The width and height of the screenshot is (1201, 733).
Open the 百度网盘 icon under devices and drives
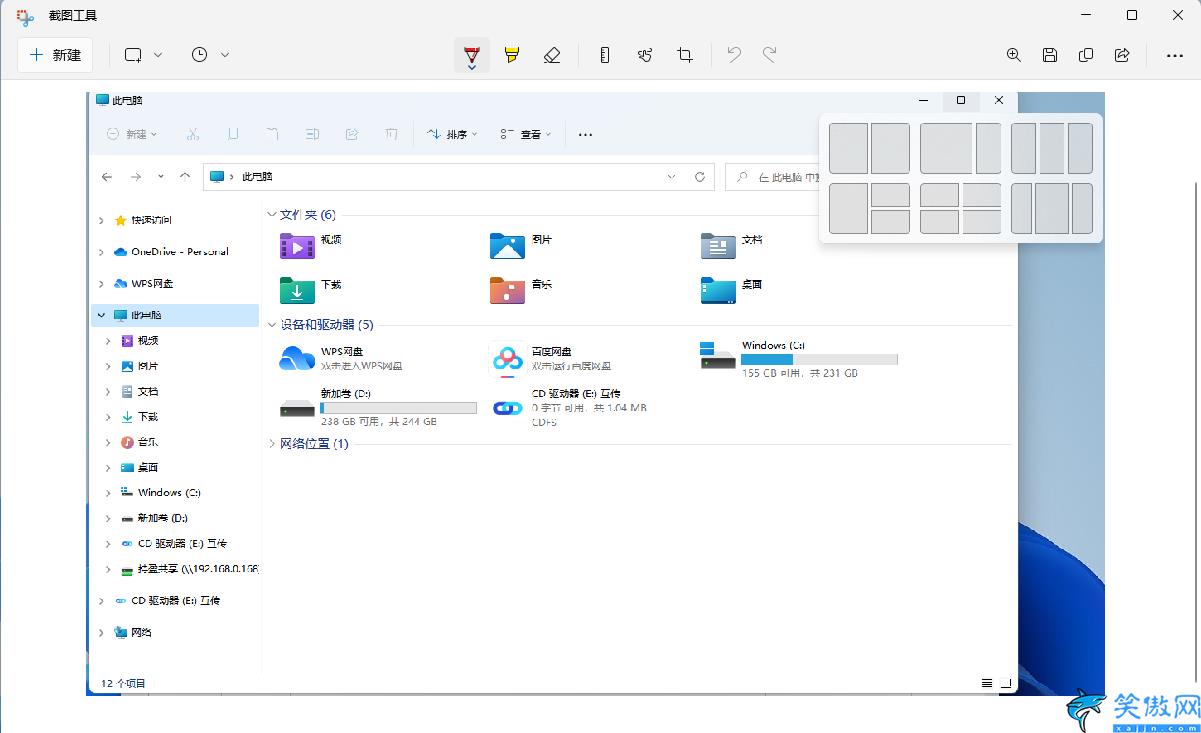(507, 358)
